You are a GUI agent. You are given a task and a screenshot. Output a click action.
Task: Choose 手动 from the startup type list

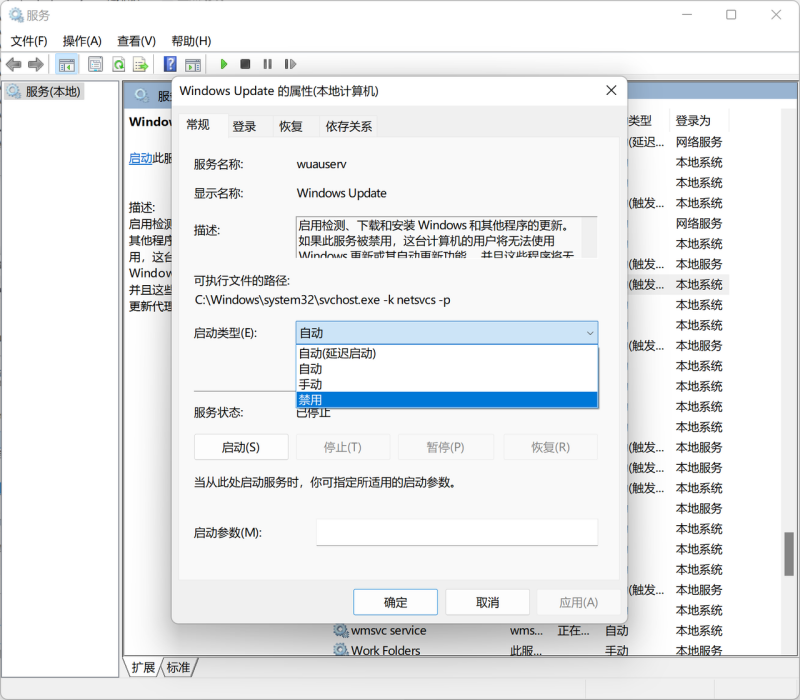447,384
